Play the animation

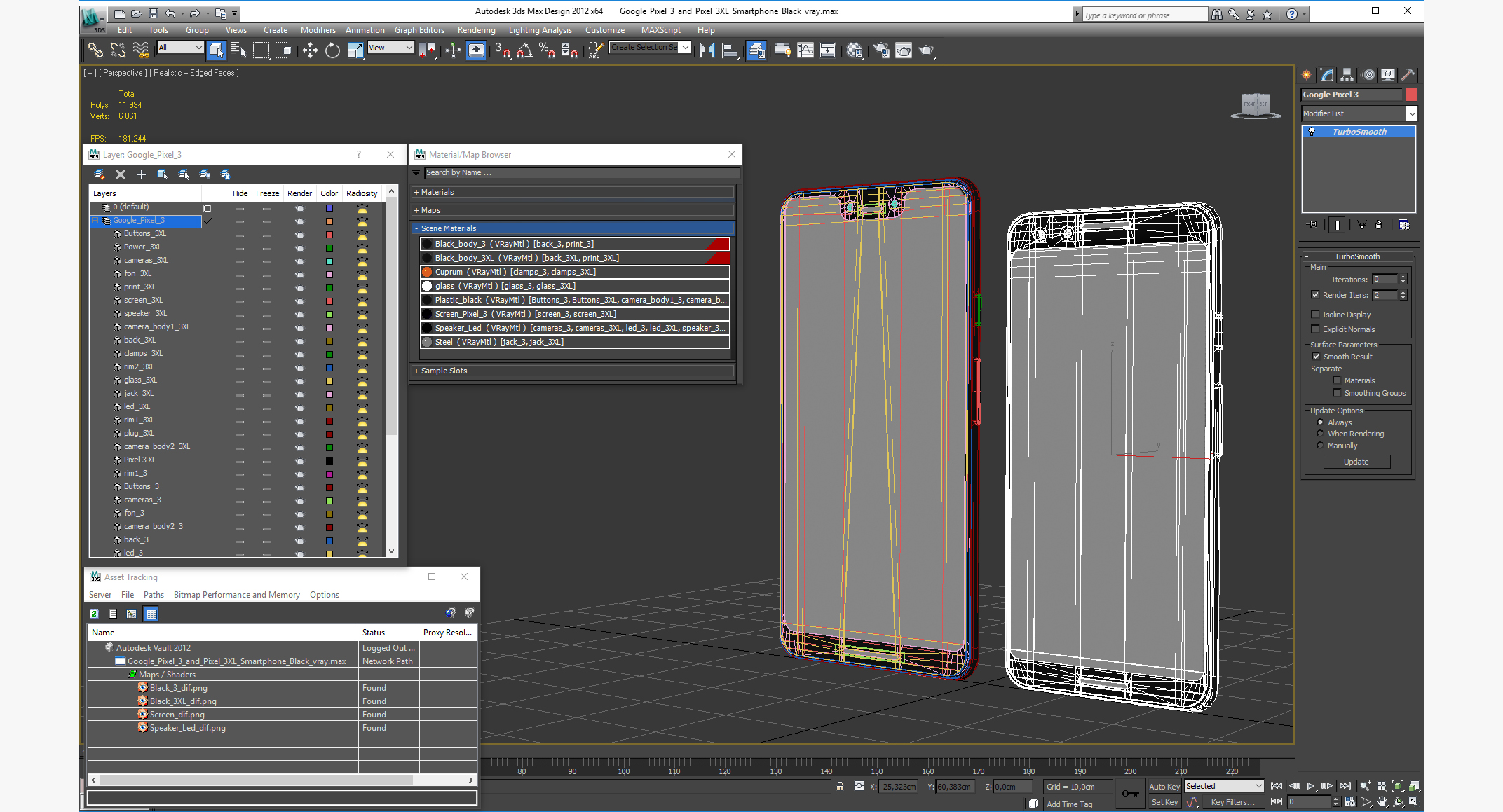click(x=1310, y=786)
